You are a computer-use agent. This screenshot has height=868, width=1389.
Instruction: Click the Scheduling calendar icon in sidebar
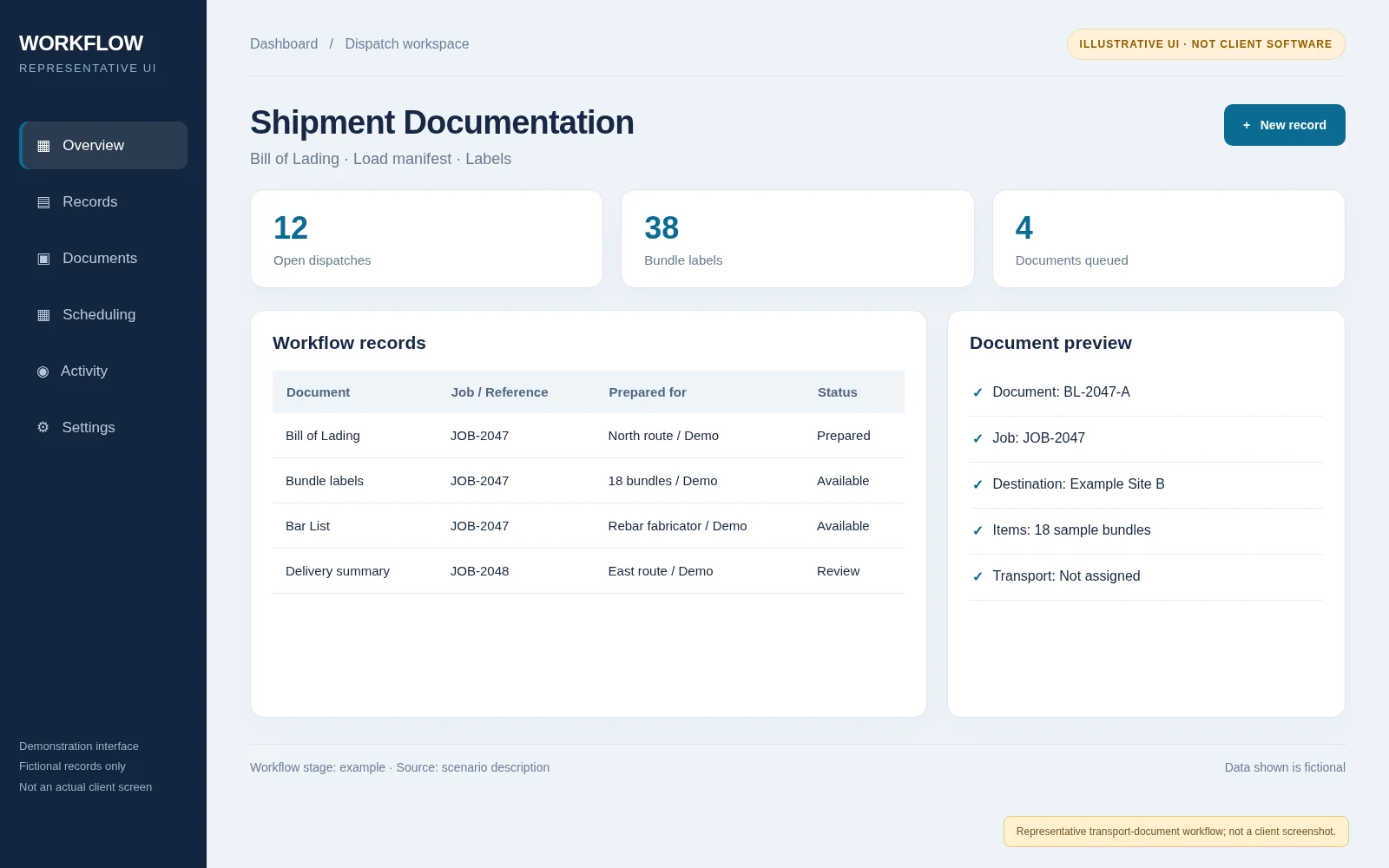(x=43, y=315)
